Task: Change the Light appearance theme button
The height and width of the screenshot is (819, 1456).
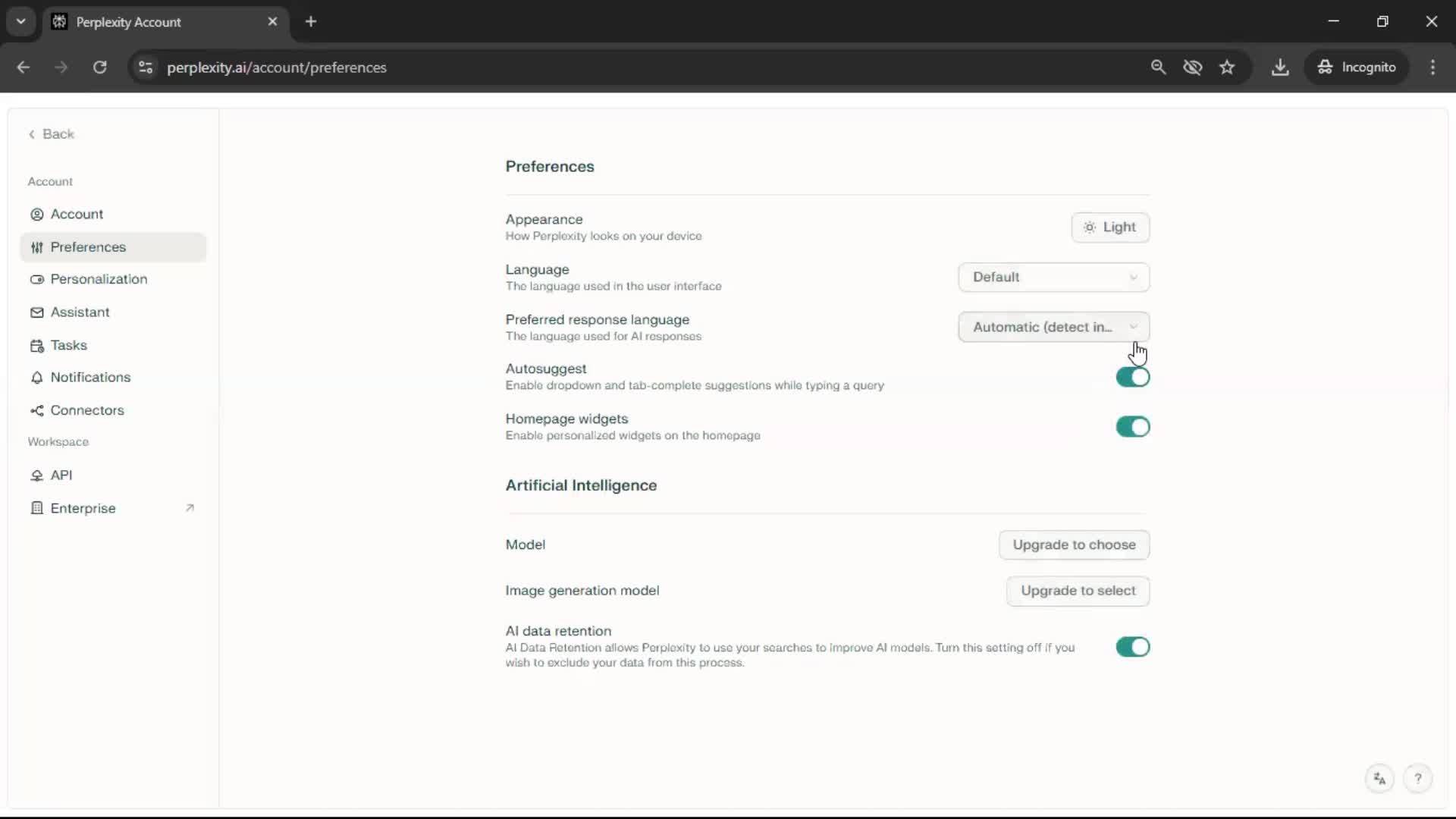Action: pos(1110,227)
